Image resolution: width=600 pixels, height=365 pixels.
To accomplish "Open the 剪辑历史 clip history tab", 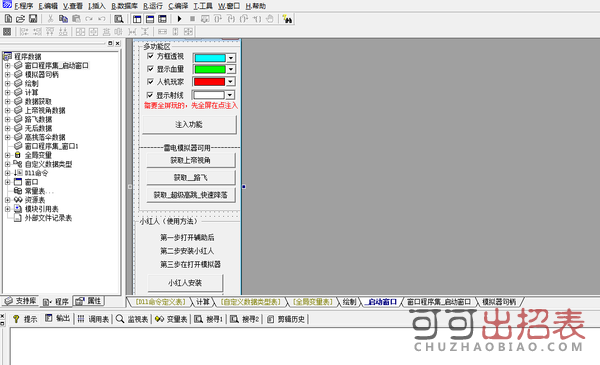I will 287,319.
